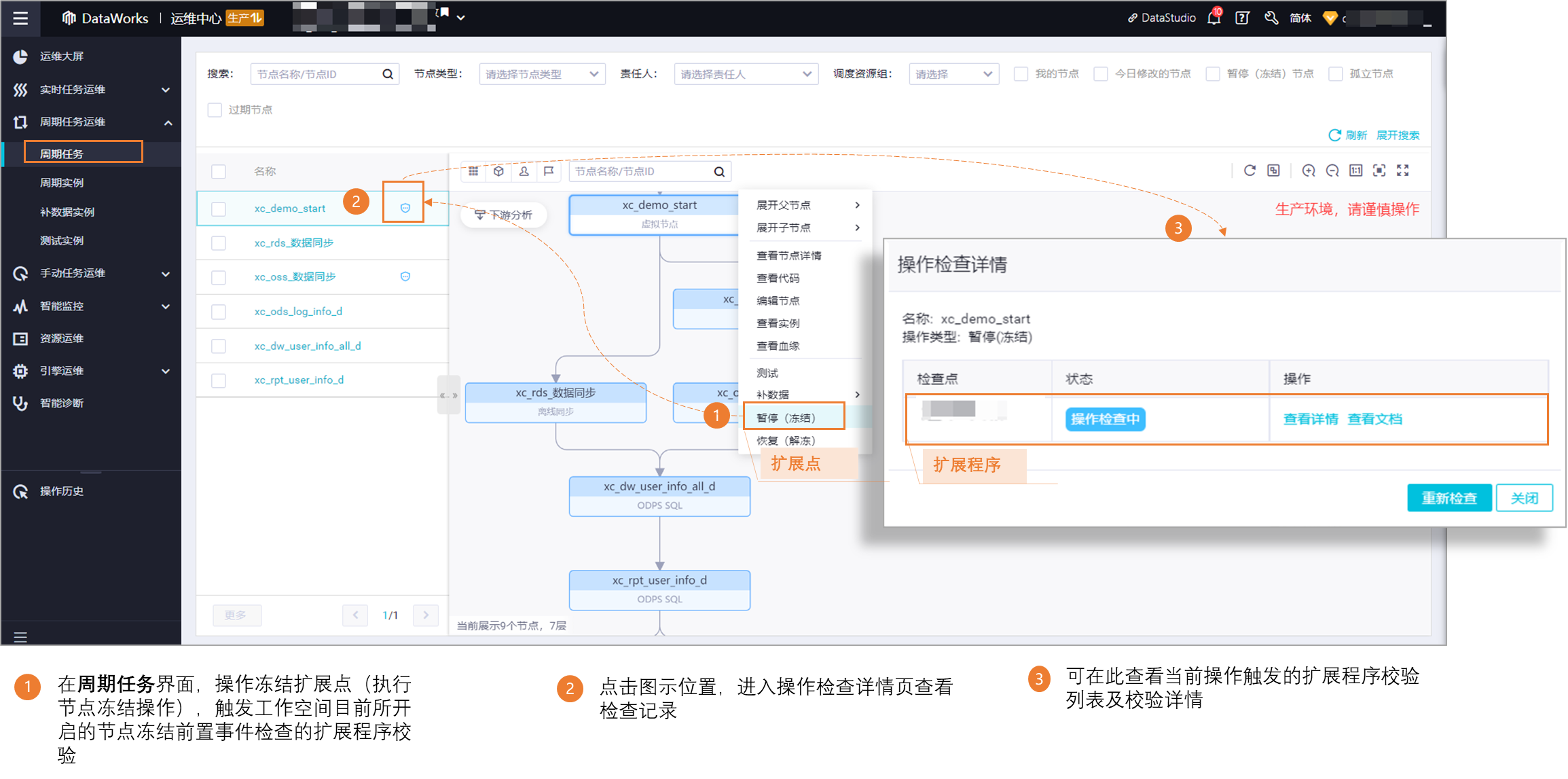Click the xc_dw_user_info_all_d node in graph
Screen dimensions: 1568x779
659,496
